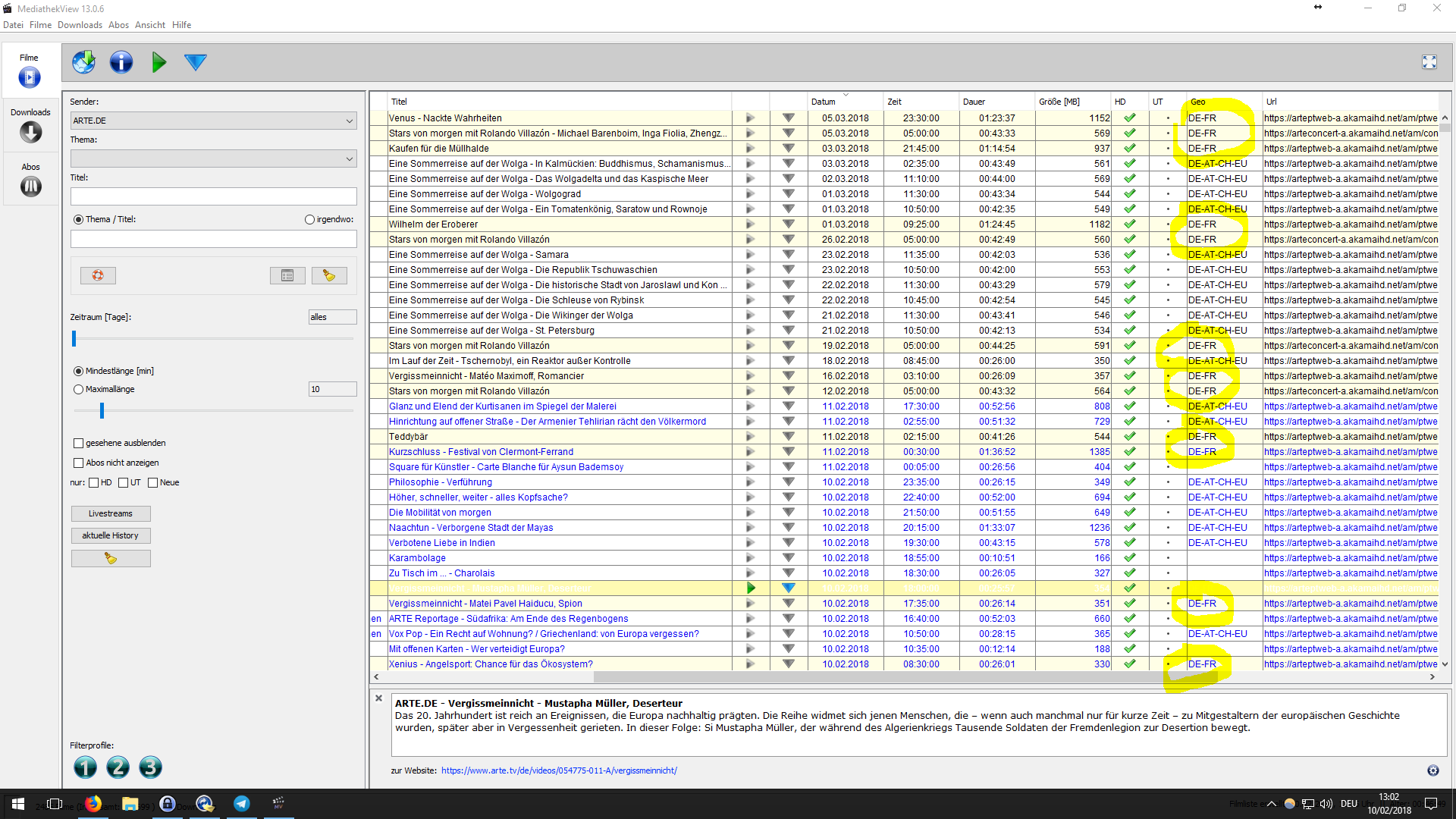Image resolution: width=1456 pixels, height=819 pixels.
Task: Enable the 'gesehene ausblenden' checkbox
Action: click(78, 443)
